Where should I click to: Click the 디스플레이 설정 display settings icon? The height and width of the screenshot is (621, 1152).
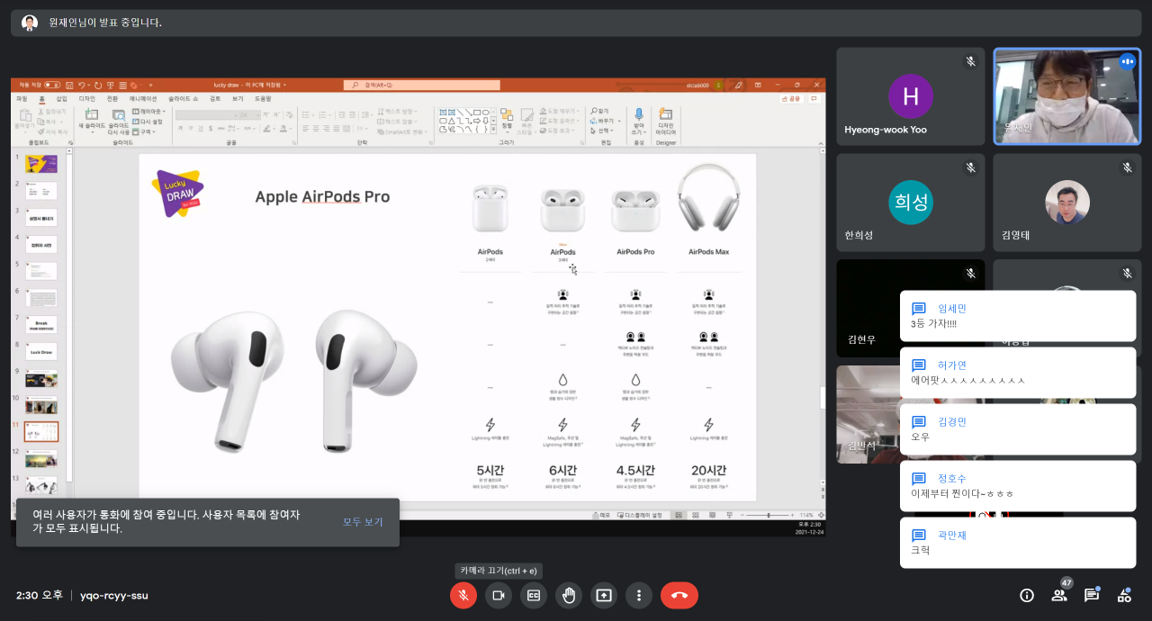[x=639, y=515]
